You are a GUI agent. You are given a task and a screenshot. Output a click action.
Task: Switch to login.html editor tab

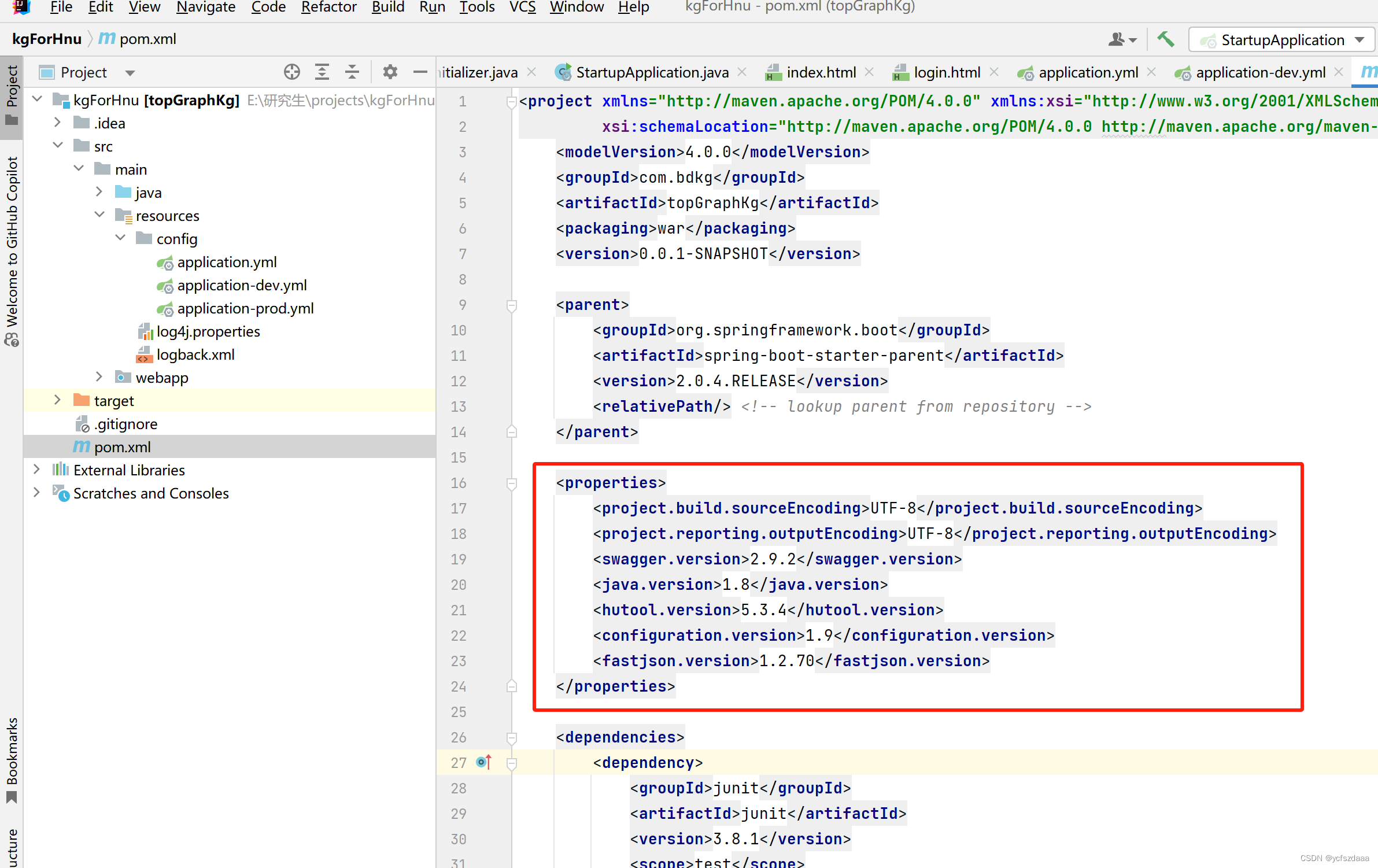coord(946,72)
